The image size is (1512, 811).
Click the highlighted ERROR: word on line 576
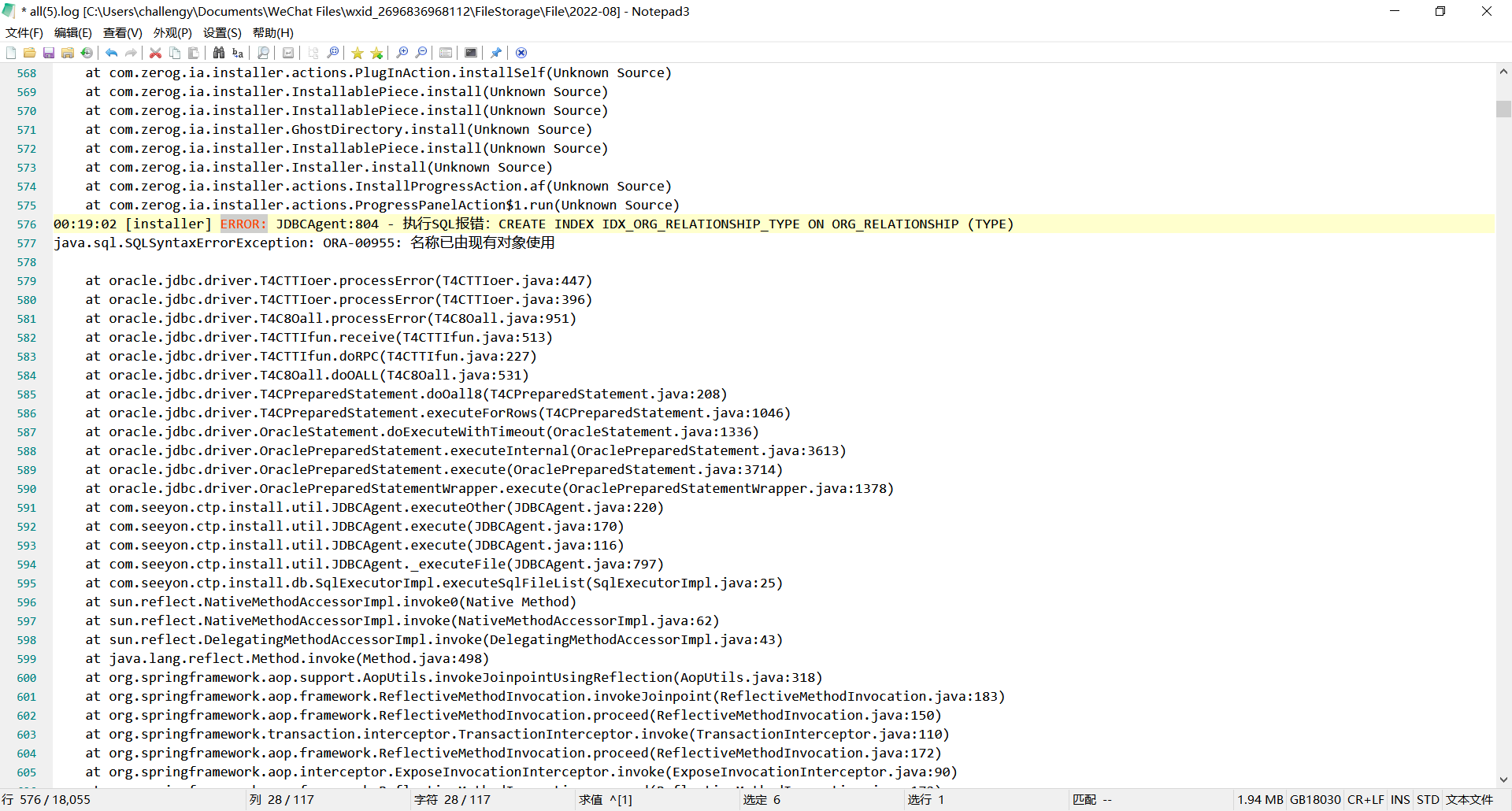tap(243, 224)
